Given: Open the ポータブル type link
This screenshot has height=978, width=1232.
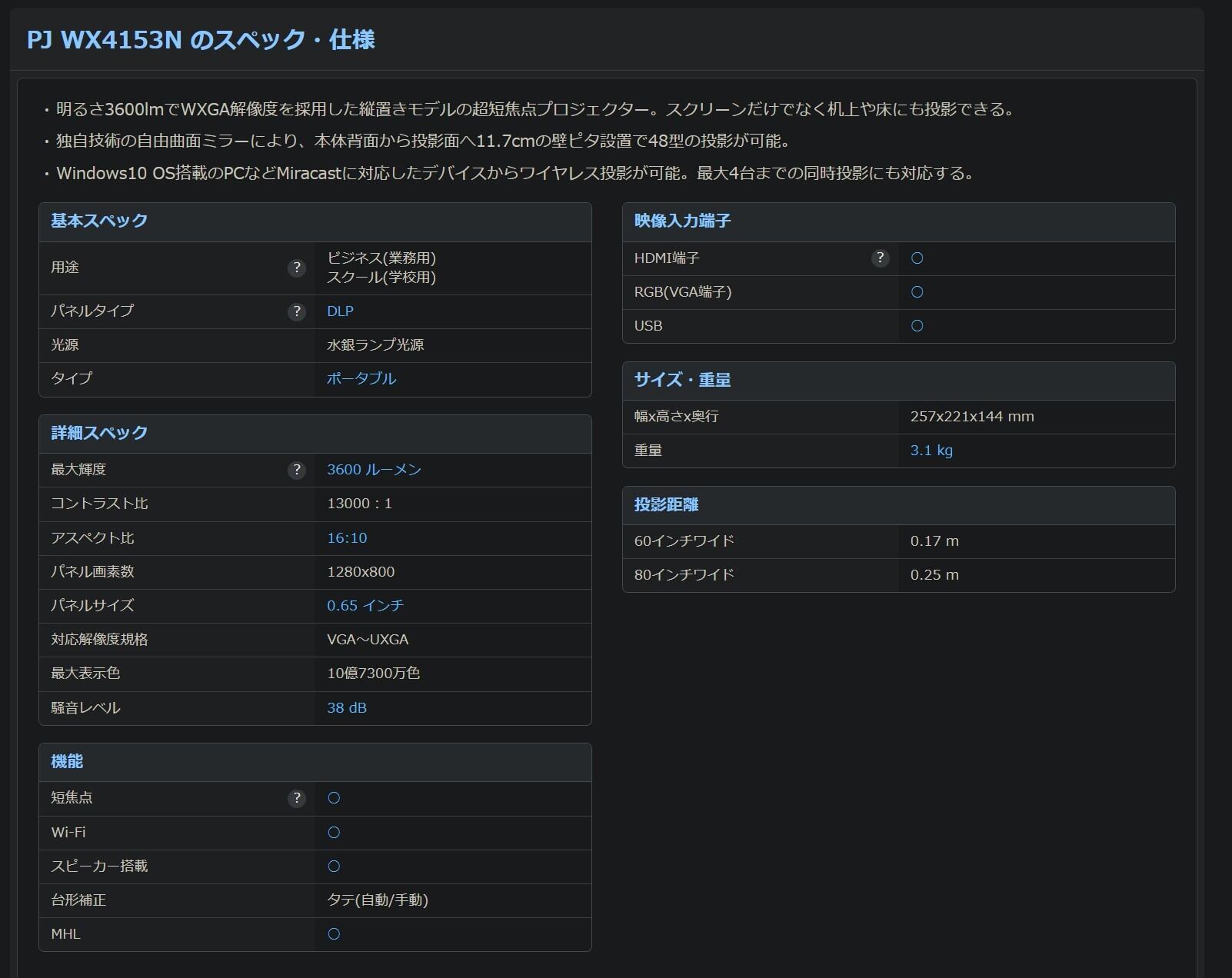Looking at the screenshot, I should pyautogui.click(x=361, y=378).
